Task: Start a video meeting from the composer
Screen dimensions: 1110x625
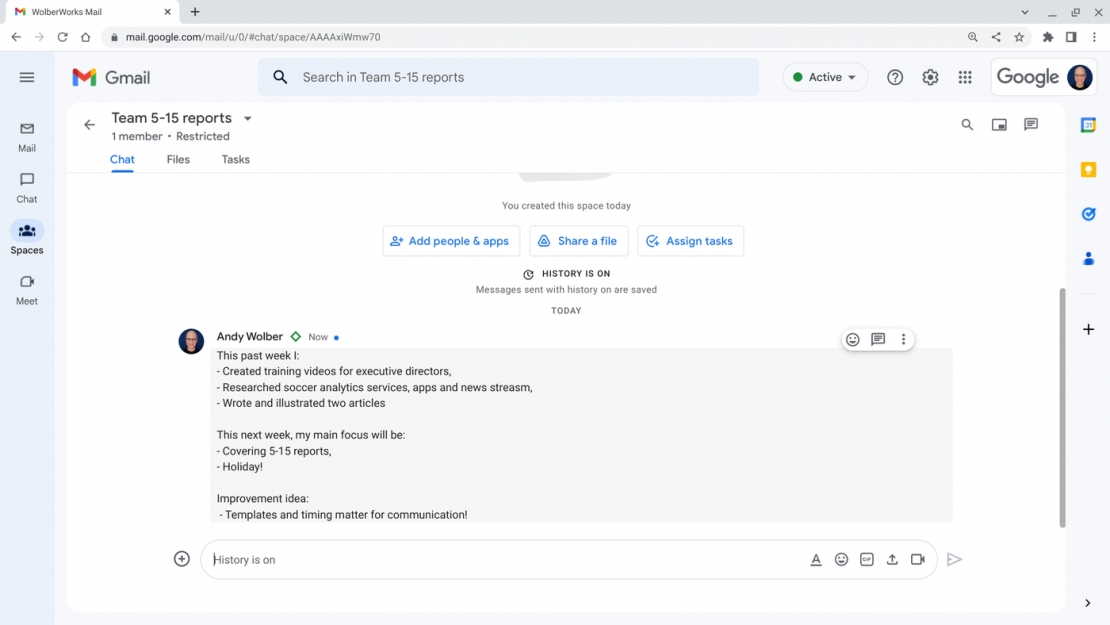Action: [x=918, y=559]
